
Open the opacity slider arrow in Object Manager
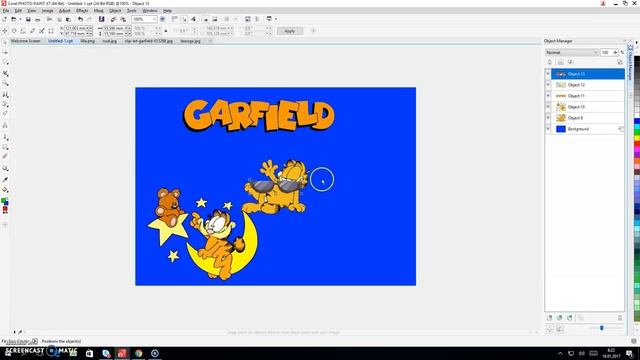pos(615,52)
